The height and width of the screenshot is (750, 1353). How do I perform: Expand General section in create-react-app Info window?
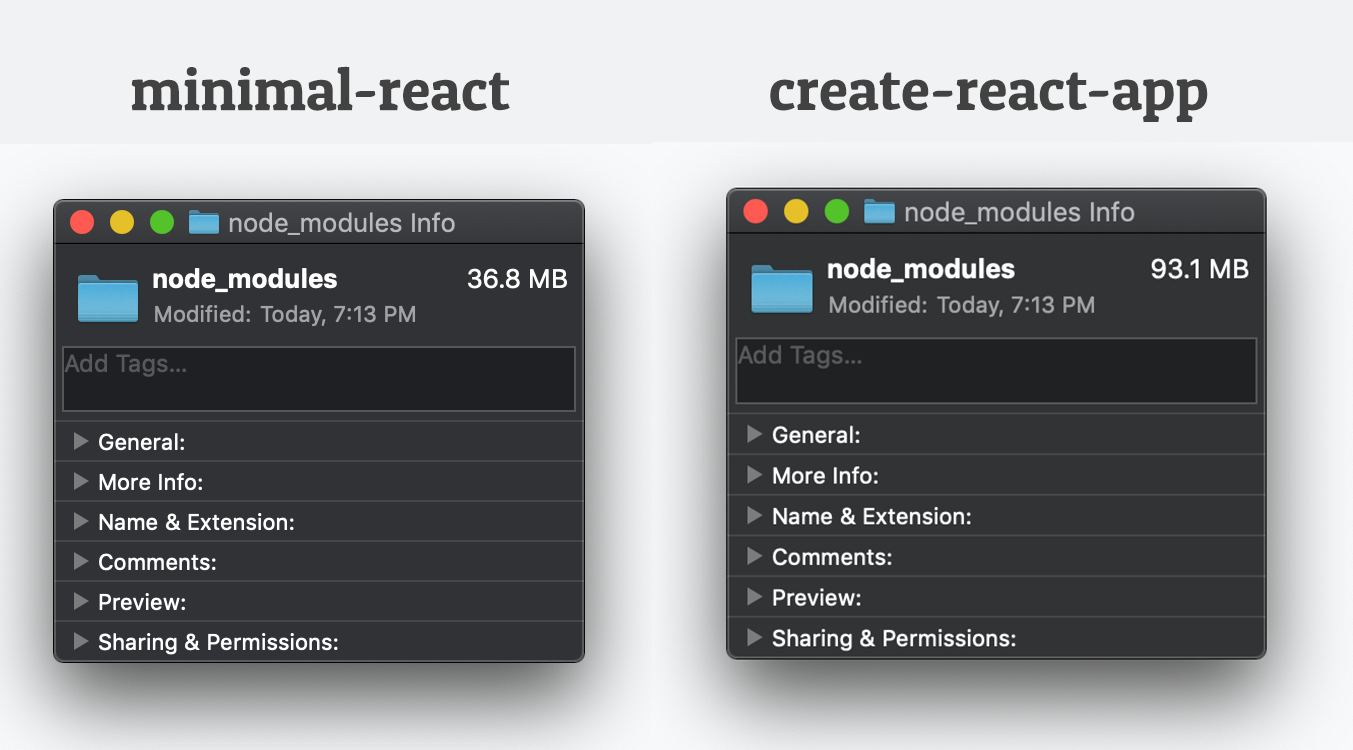(755, 435)
